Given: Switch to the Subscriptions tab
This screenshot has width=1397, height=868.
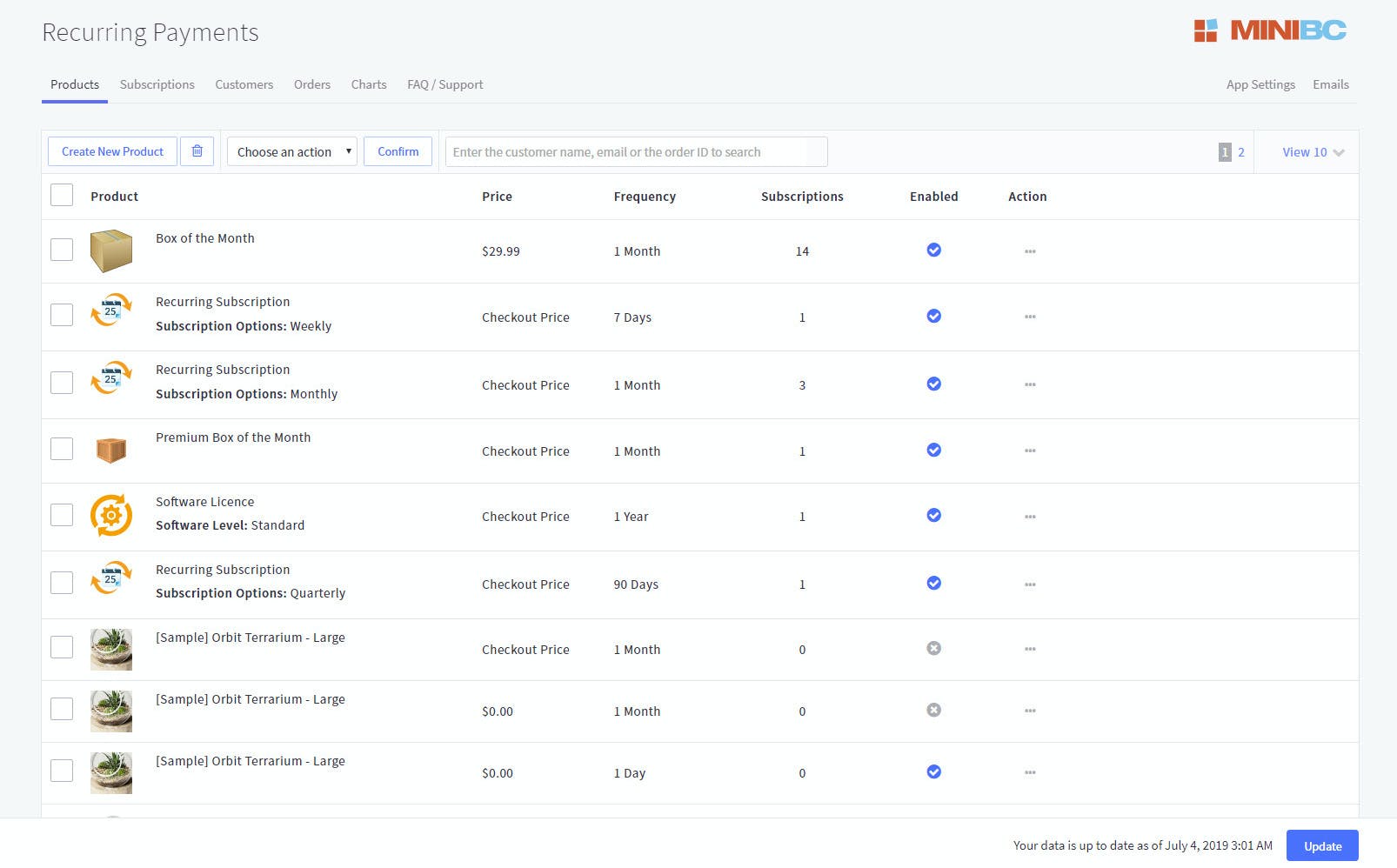Looking at the screenshot, I should [x=157, y=84].
